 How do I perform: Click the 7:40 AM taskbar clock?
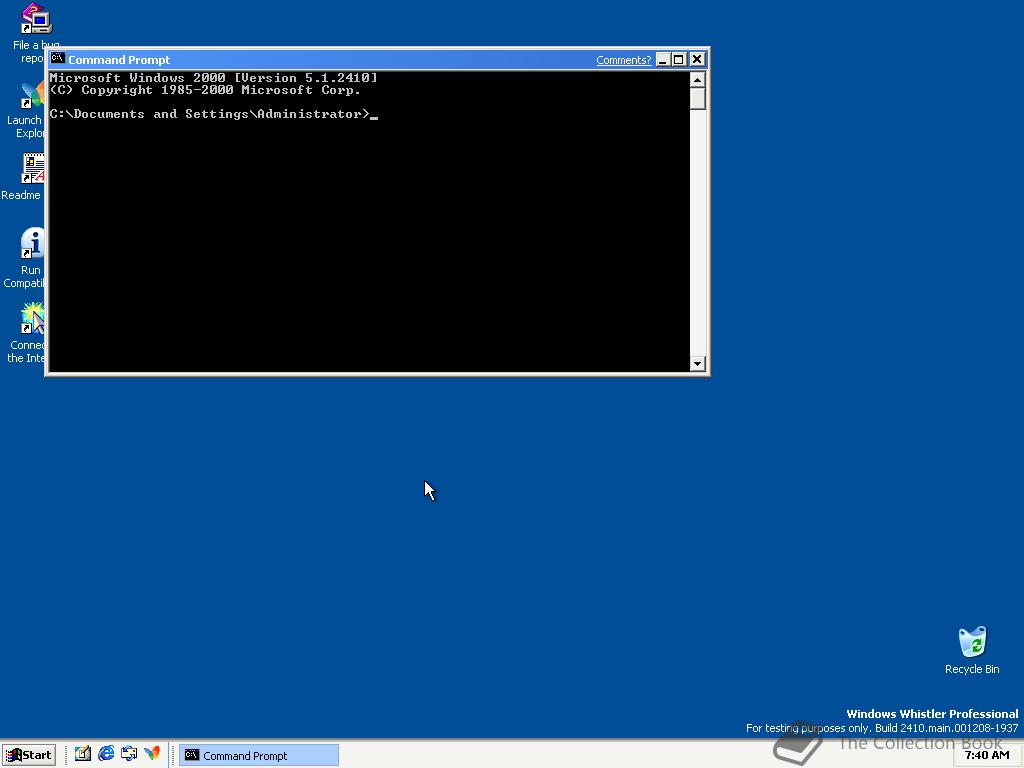[x=987, y=755]
